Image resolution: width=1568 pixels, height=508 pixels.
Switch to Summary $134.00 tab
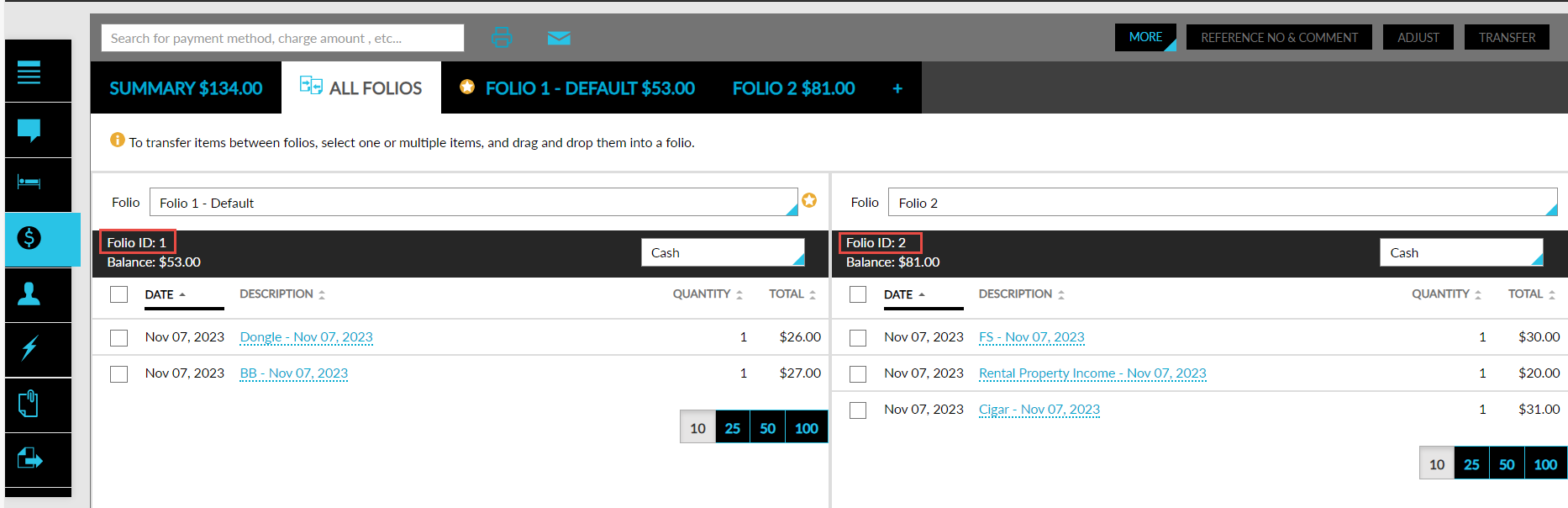pos(186,88)
